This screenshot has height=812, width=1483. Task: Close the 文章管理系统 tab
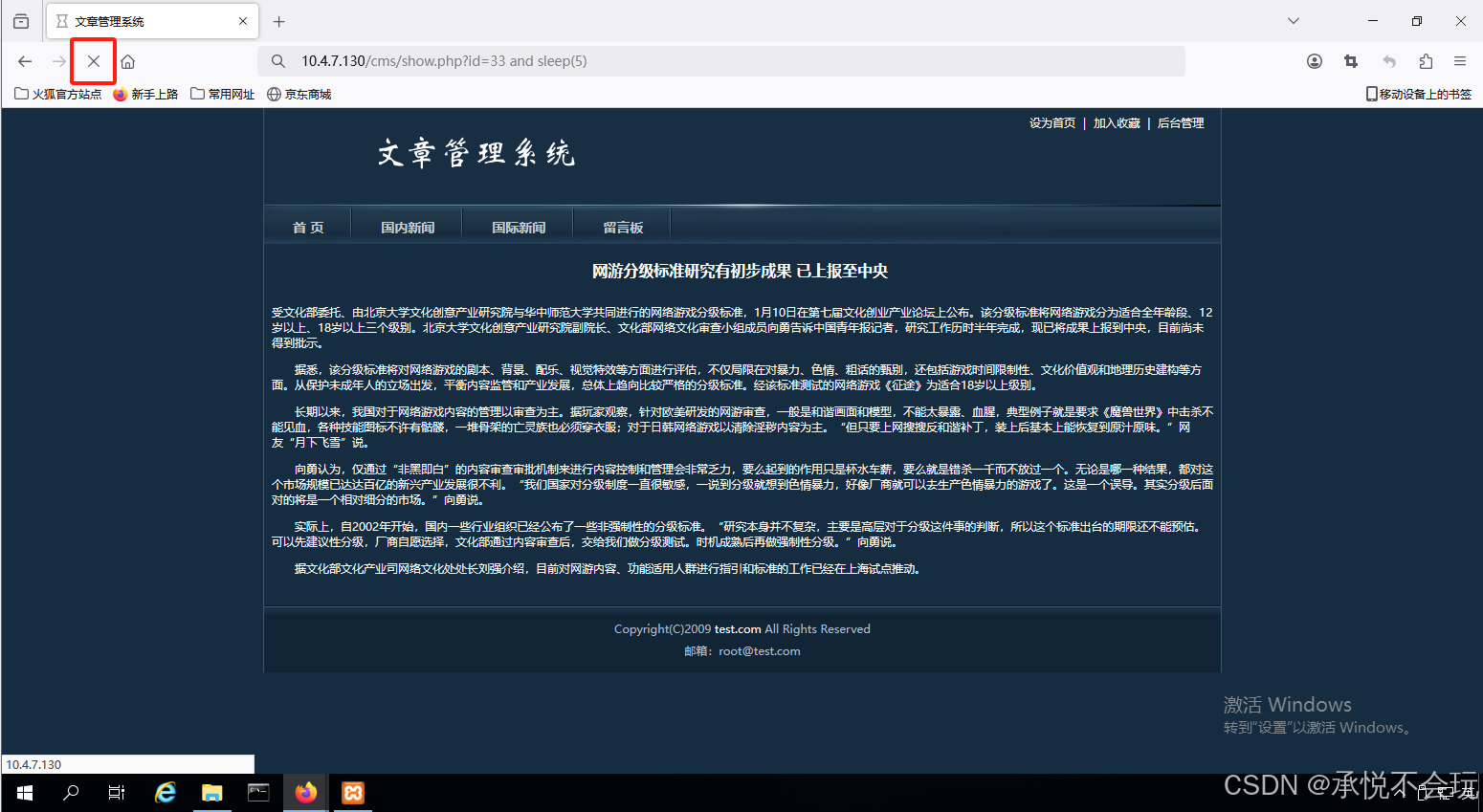(x=243, y=21)
